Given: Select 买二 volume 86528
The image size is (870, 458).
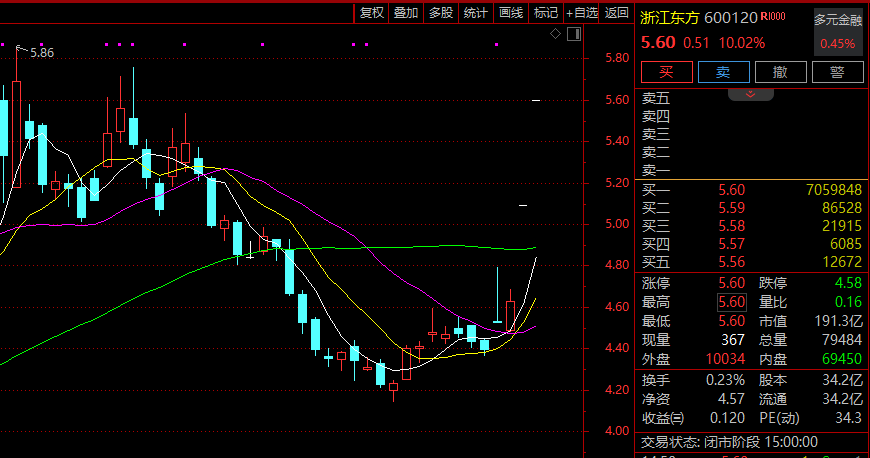Looking at the screenshot, I should pyautogui.click(x=842, y=208).
